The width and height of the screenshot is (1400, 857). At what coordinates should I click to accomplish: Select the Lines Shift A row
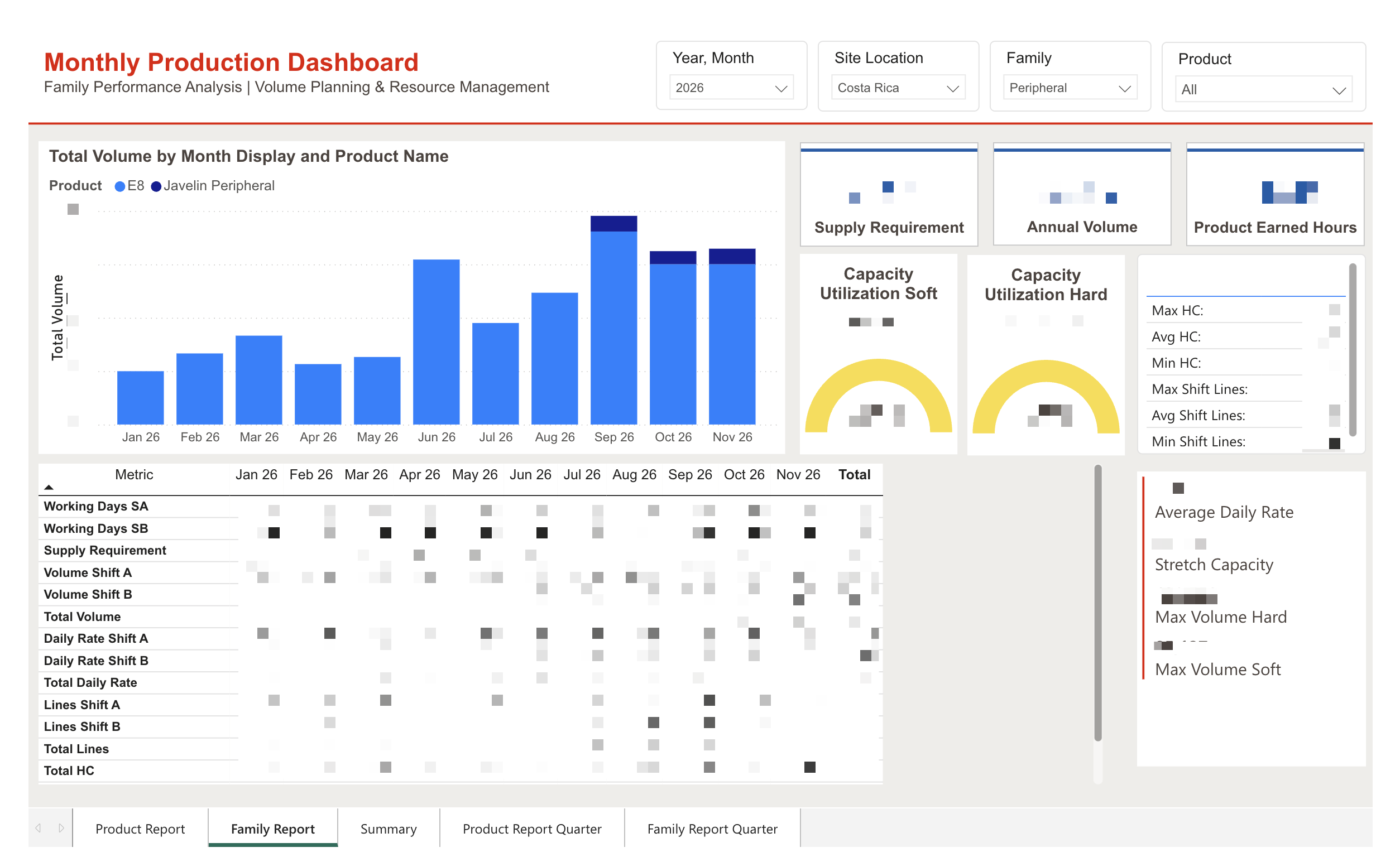tap(460, 705)
